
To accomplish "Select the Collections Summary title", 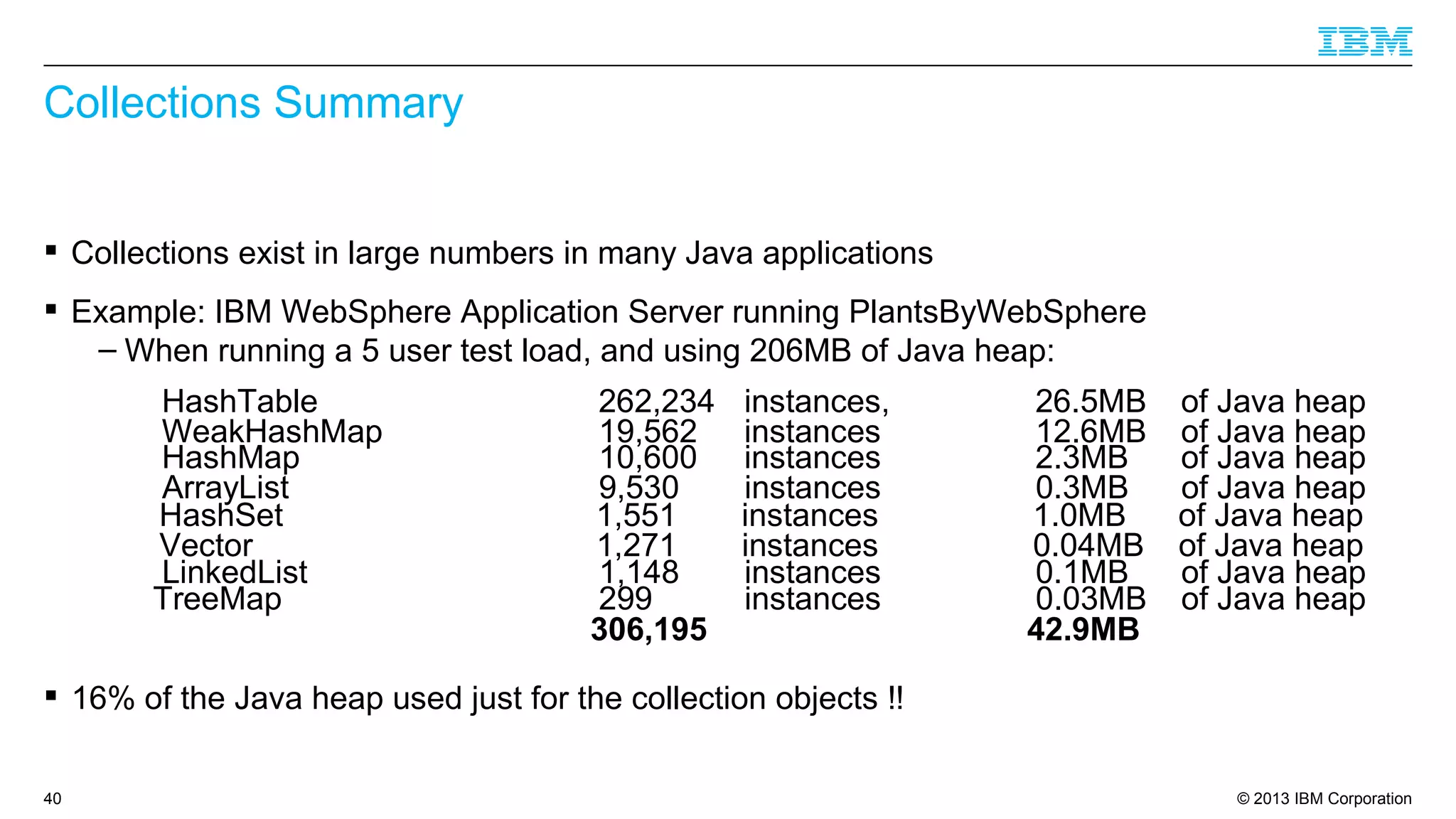I will (253, 103).
